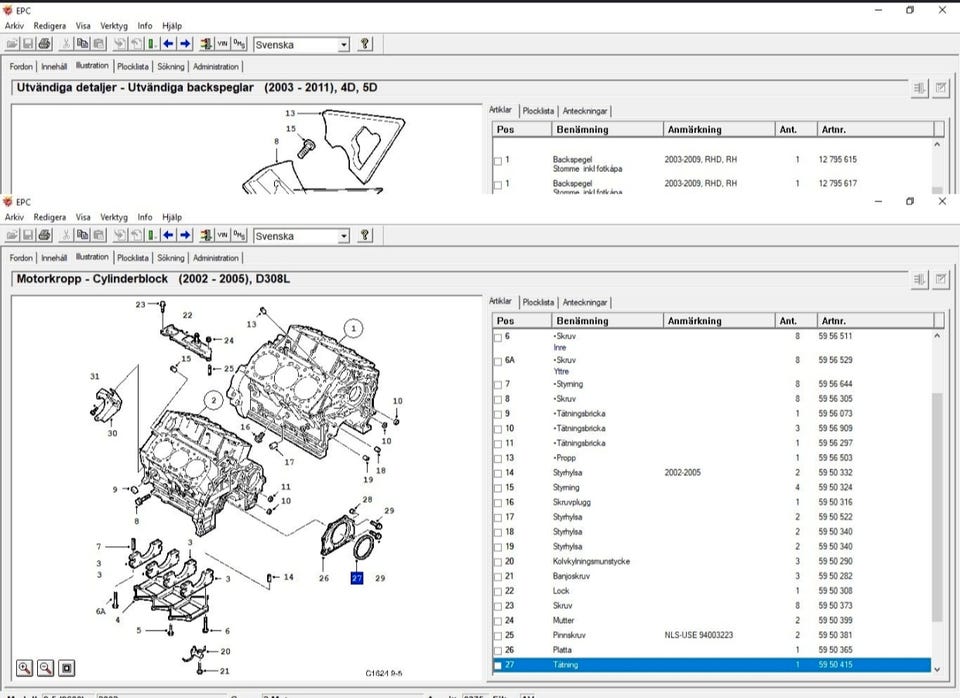
Task: Tick the checkbox for position 24 Mutter
Action: click(498, 621)
